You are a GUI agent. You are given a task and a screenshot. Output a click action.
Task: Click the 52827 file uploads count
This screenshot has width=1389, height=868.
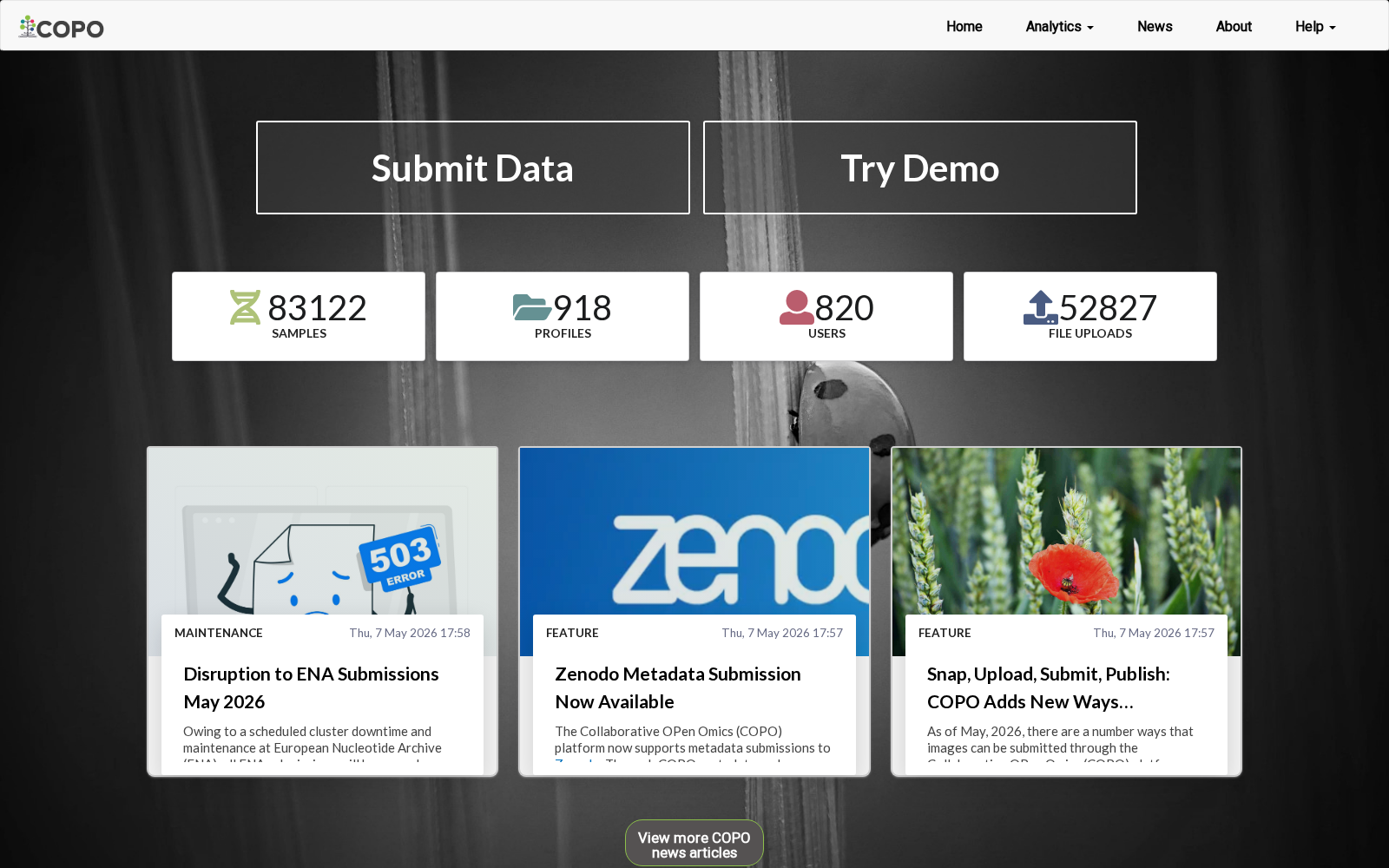pos(1109,307)
